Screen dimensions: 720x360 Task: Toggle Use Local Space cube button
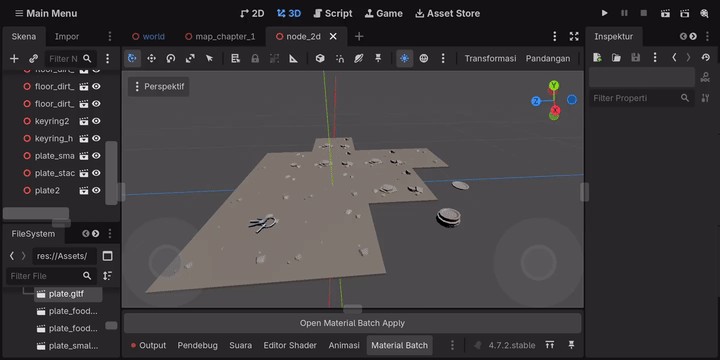pyautogui.click(x=320, y=58)
